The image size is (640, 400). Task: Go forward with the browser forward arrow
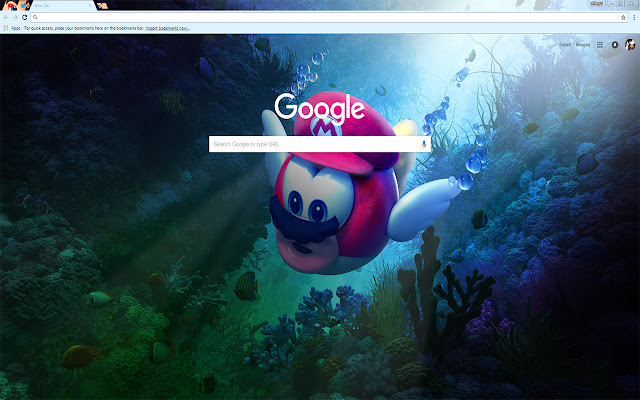(15, 18)
